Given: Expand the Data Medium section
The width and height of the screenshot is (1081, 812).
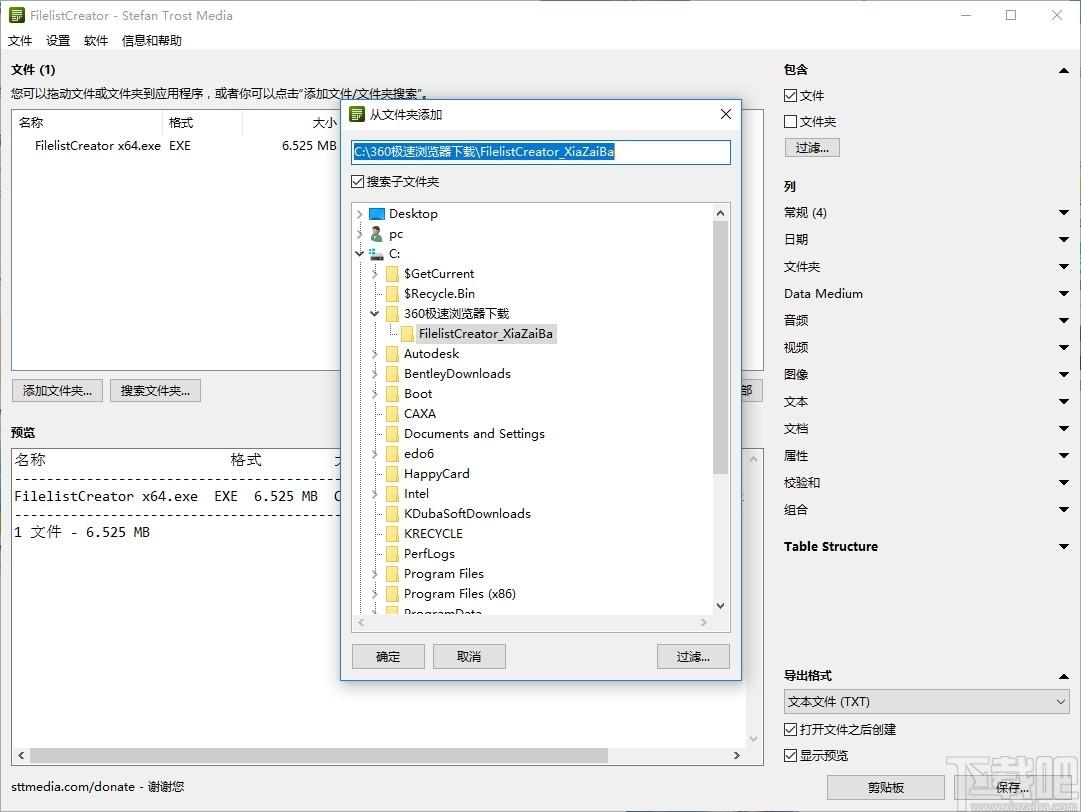Looking at the screenshot, I should coord(1064,294).
